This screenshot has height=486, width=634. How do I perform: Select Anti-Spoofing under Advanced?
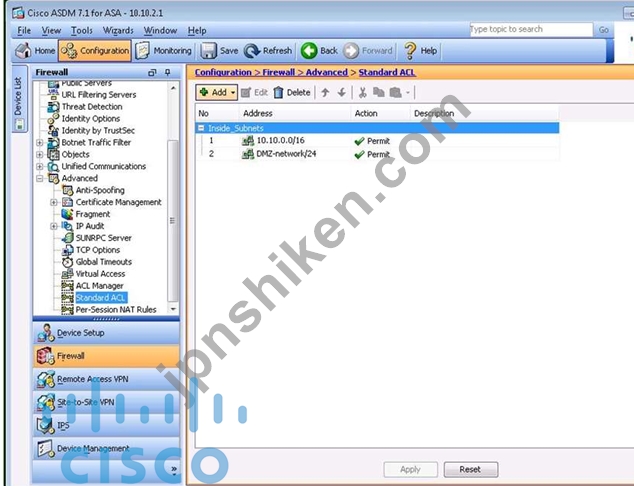[x=100, y=190]
